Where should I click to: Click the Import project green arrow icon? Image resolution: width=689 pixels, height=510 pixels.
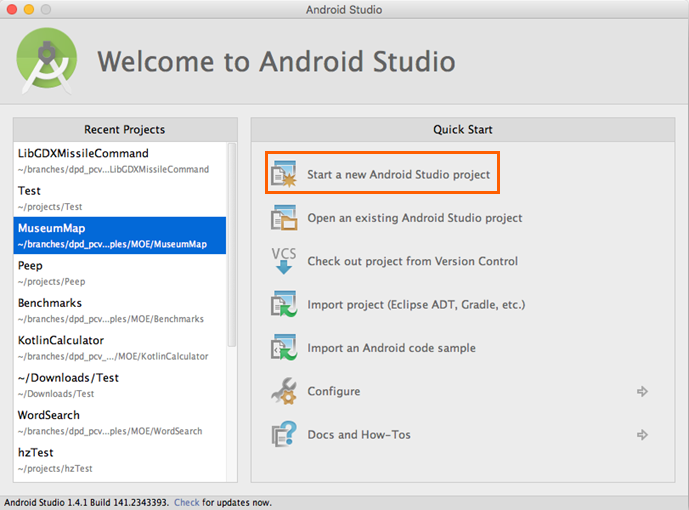coord(283,304)
